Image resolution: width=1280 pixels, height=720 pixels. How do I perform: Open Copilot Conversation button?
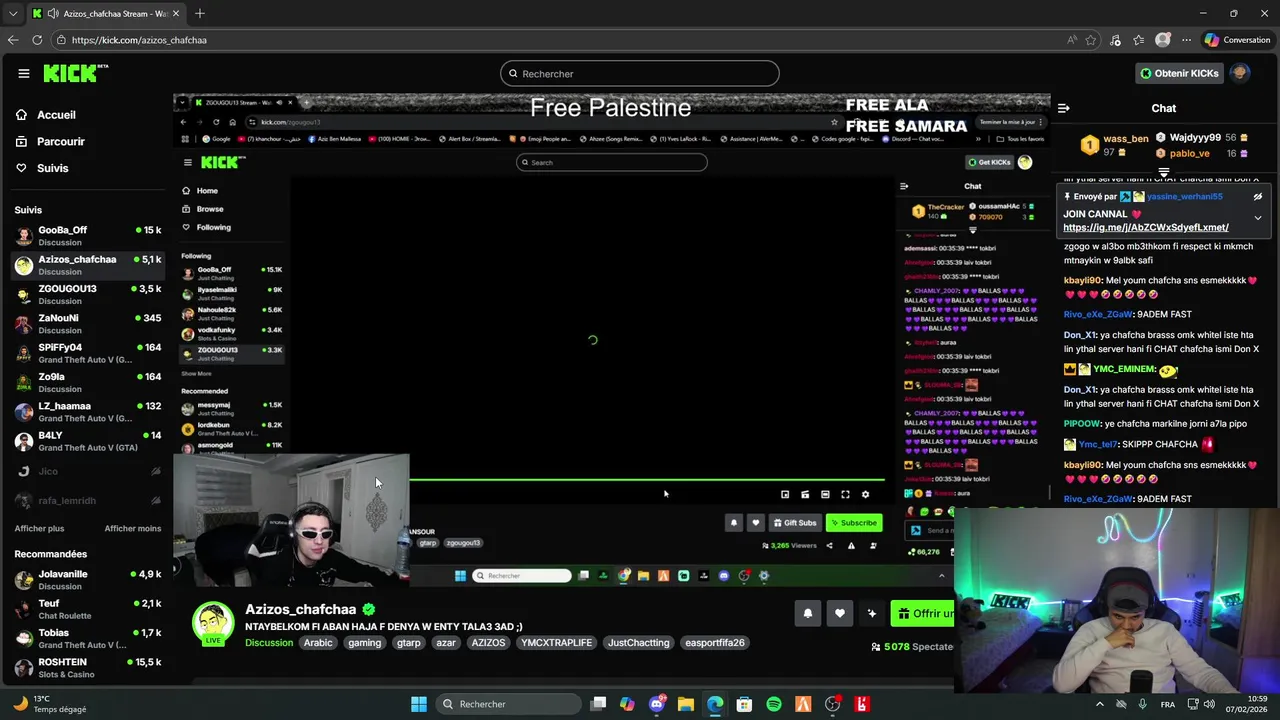1237,40
